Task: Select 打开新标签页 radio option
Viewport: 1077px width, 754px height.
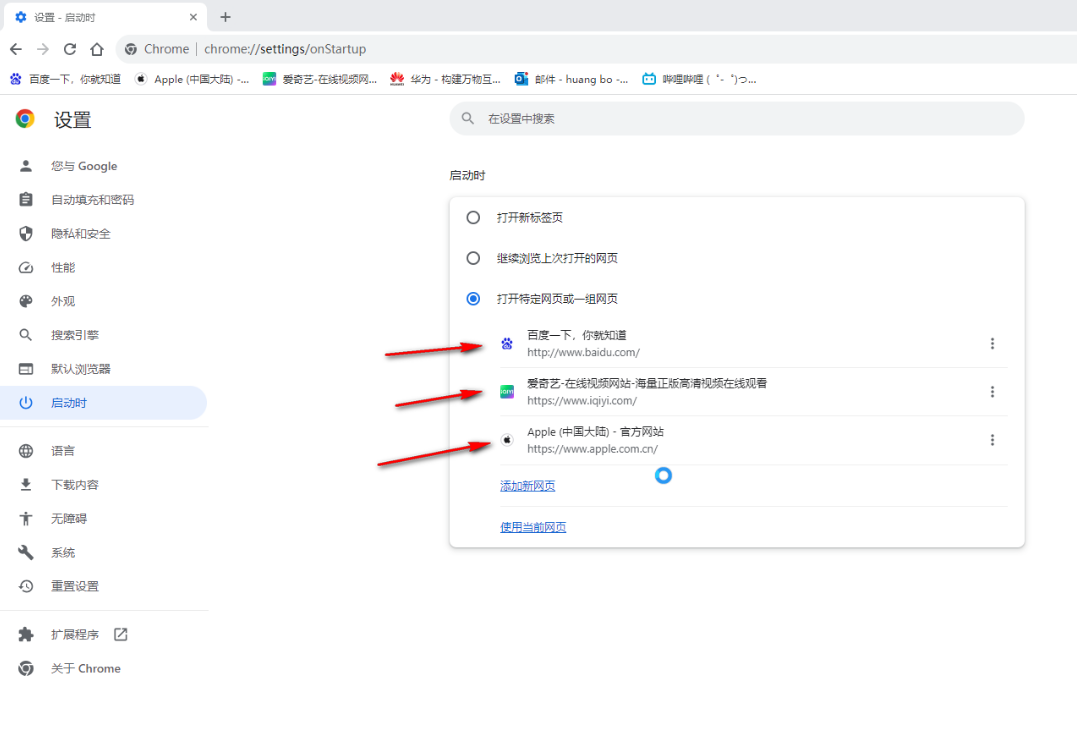Action: point(473,218)
